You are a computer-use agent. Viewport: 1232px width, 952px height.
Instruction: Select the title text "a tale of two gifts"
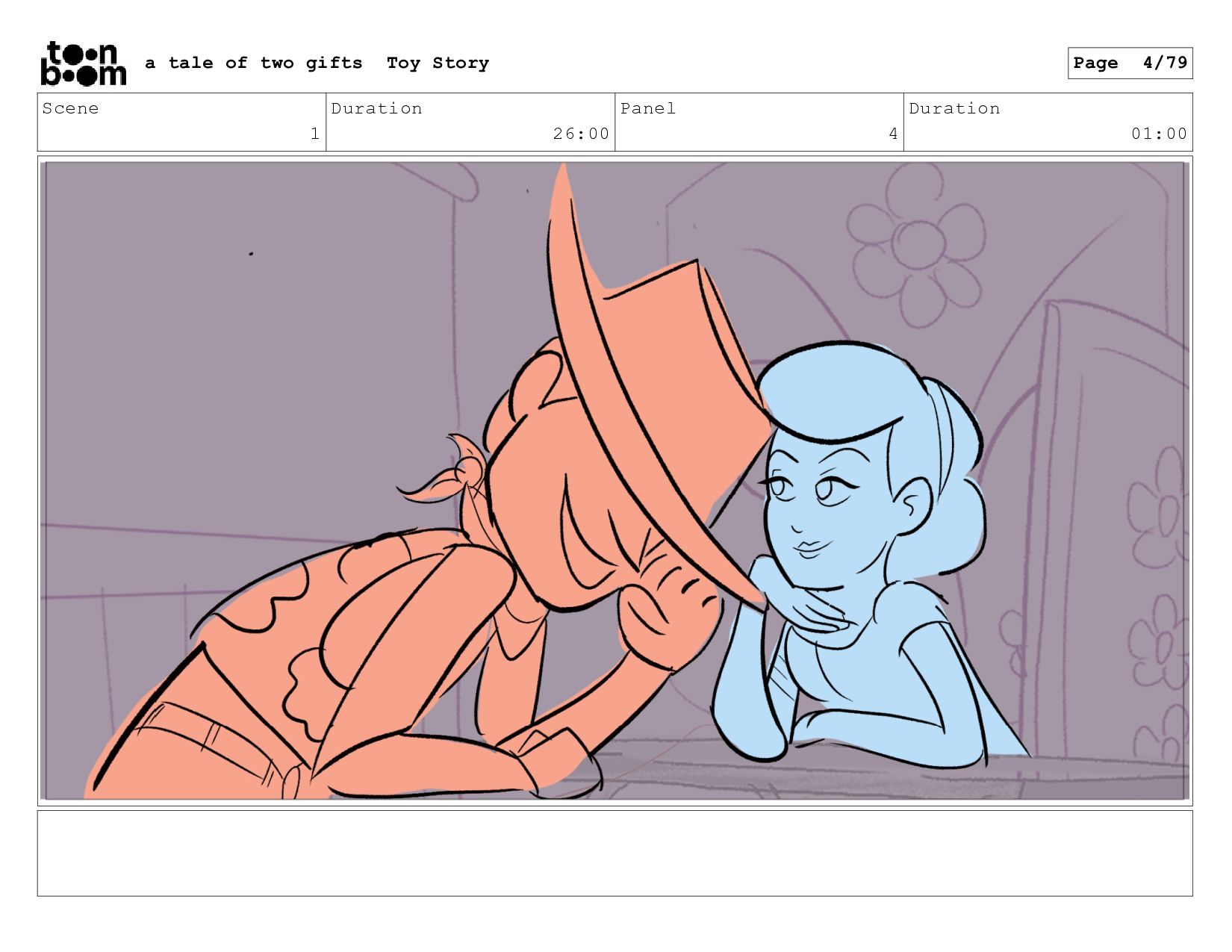[x=254, y=63]
